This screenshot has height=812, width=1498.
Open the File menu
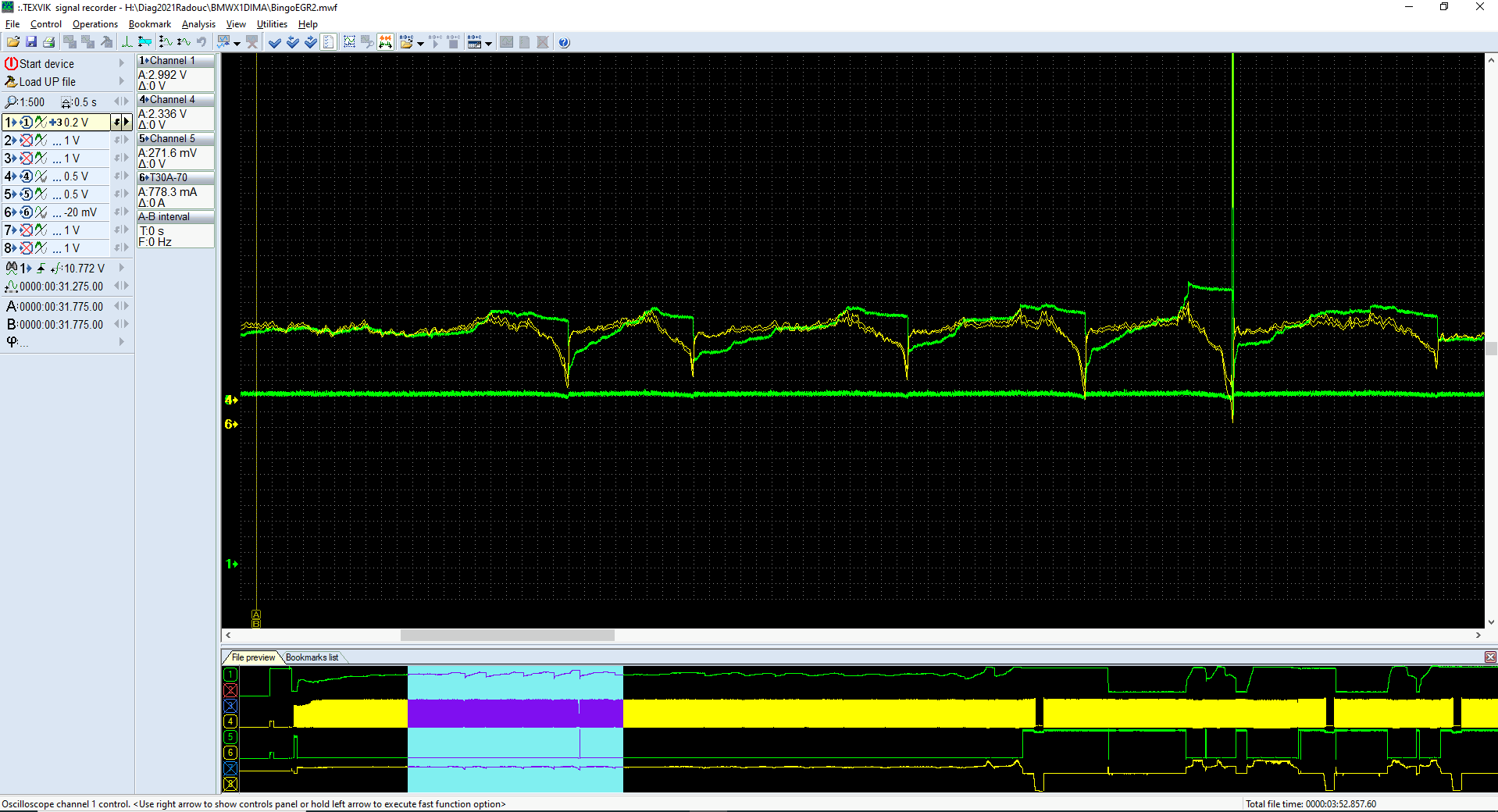(x=12, y=24)
